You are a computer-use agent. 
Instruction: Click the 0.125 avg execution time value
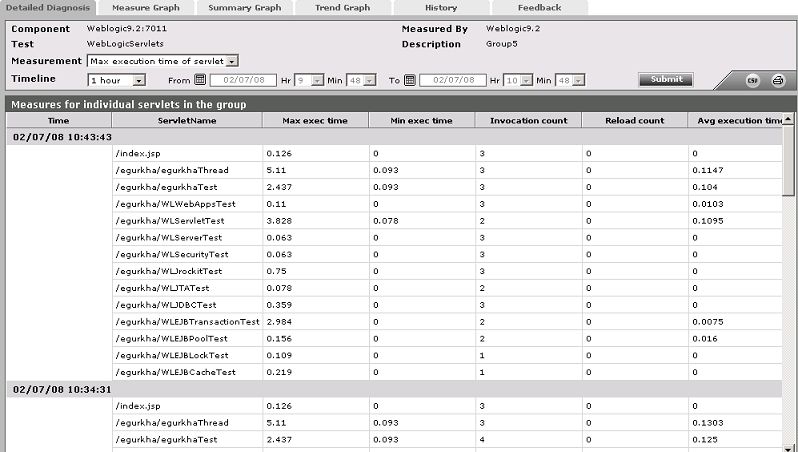[x=705, y=440]
